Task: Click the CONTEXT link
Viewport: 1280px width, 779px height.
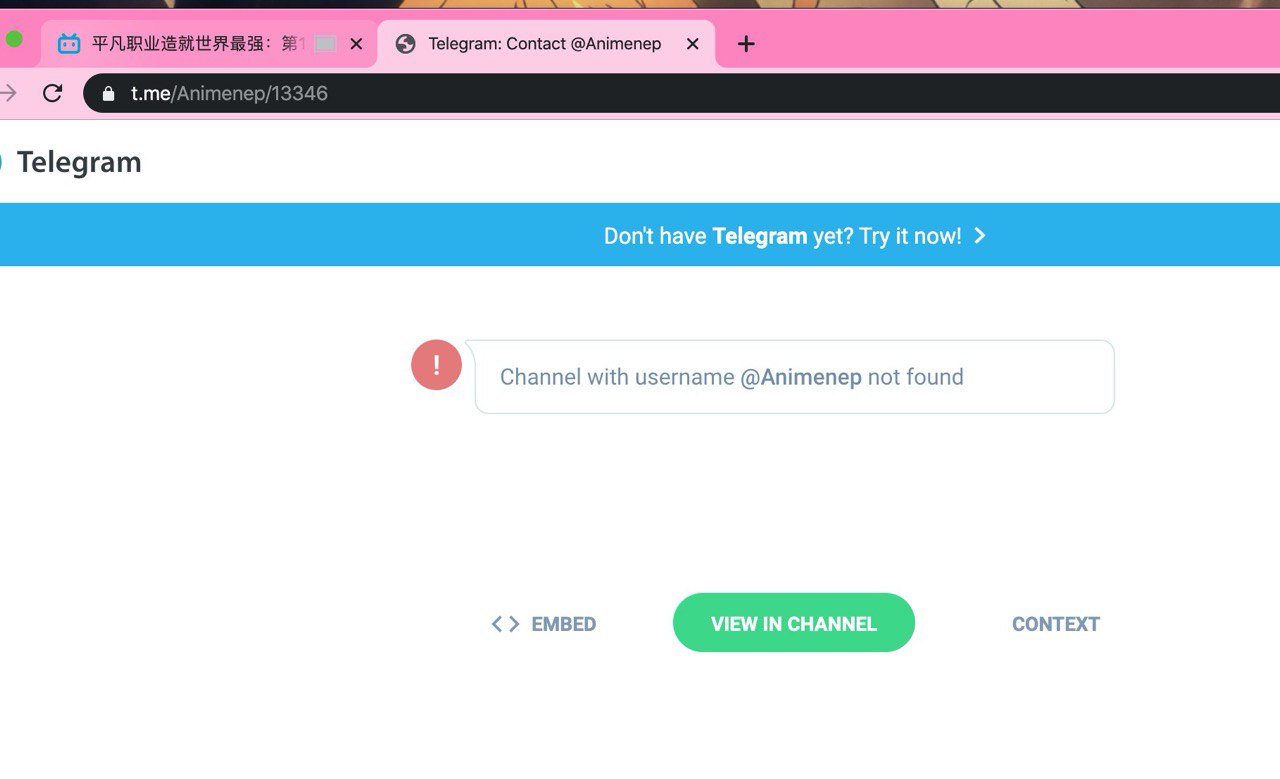Action: [1056, 624]
